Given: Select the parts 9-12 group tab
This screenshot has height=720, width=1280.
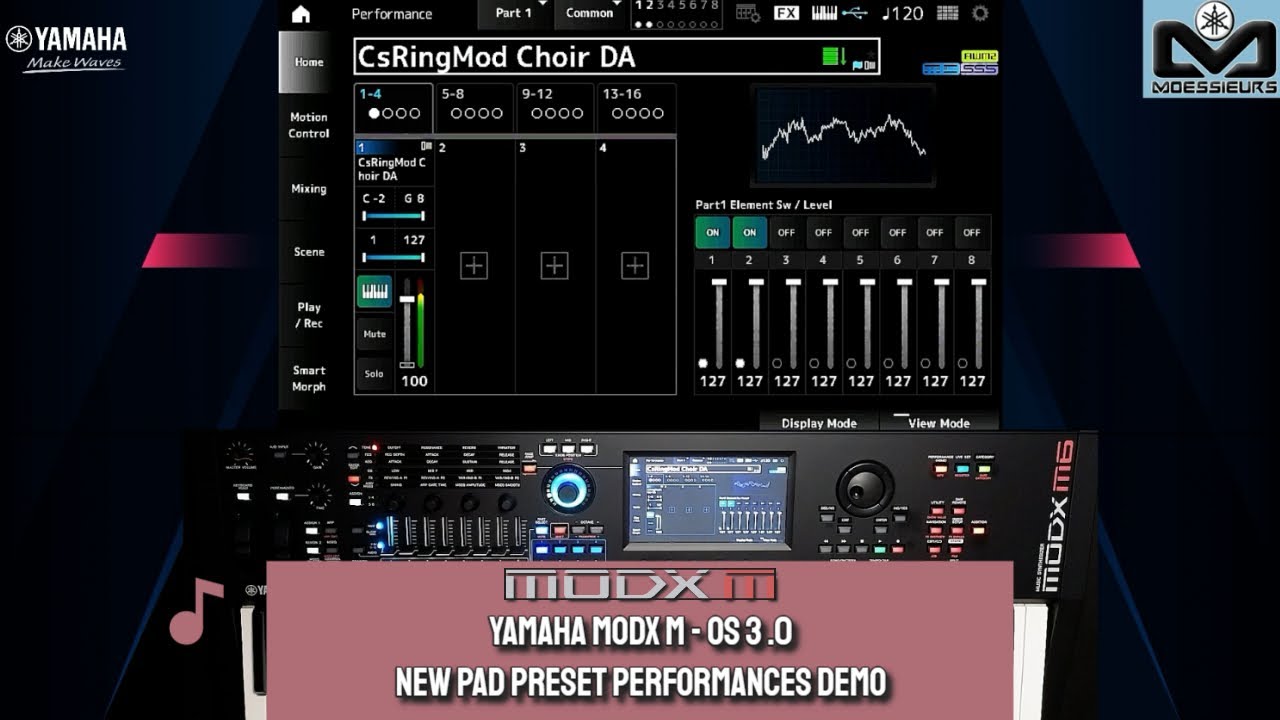Looking at the screenshot, I should 556,106.
